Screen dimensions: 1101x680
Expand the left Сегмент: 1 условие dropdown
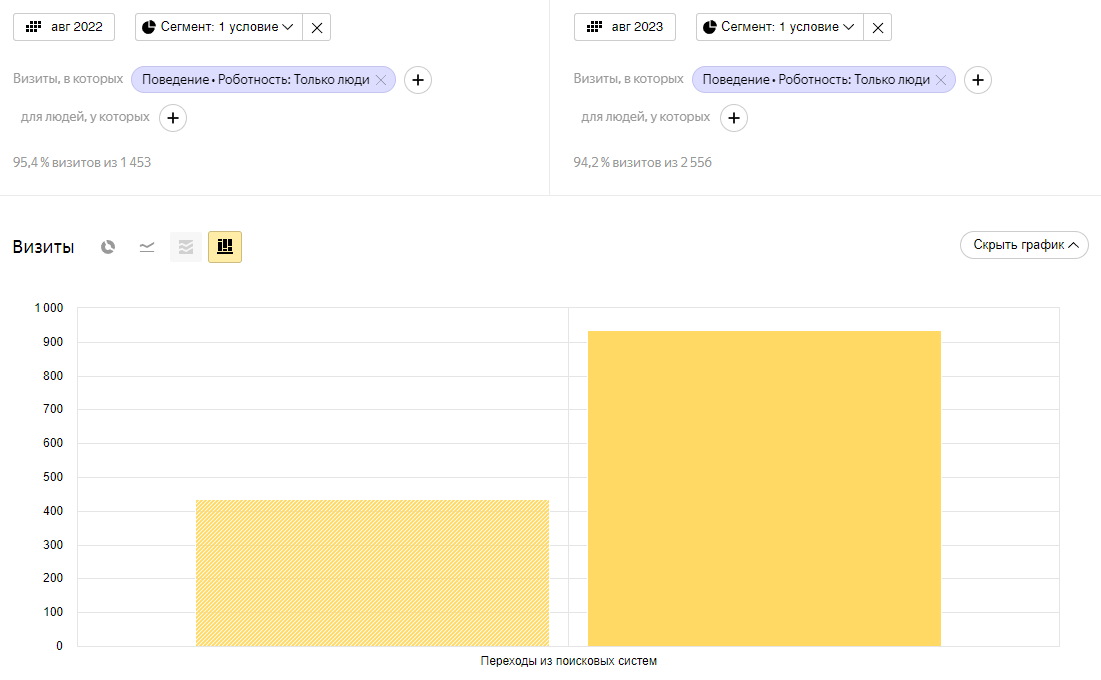pos(218,27)
